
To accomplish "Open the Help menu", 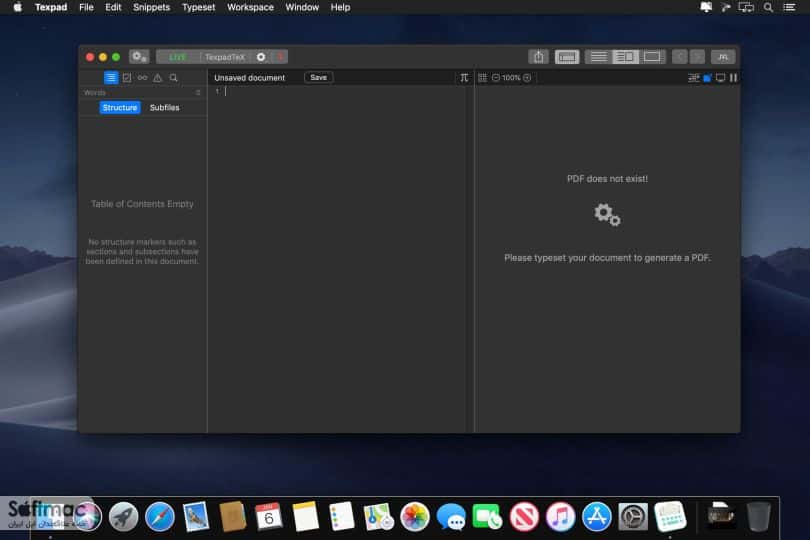I will coord(340,7).
